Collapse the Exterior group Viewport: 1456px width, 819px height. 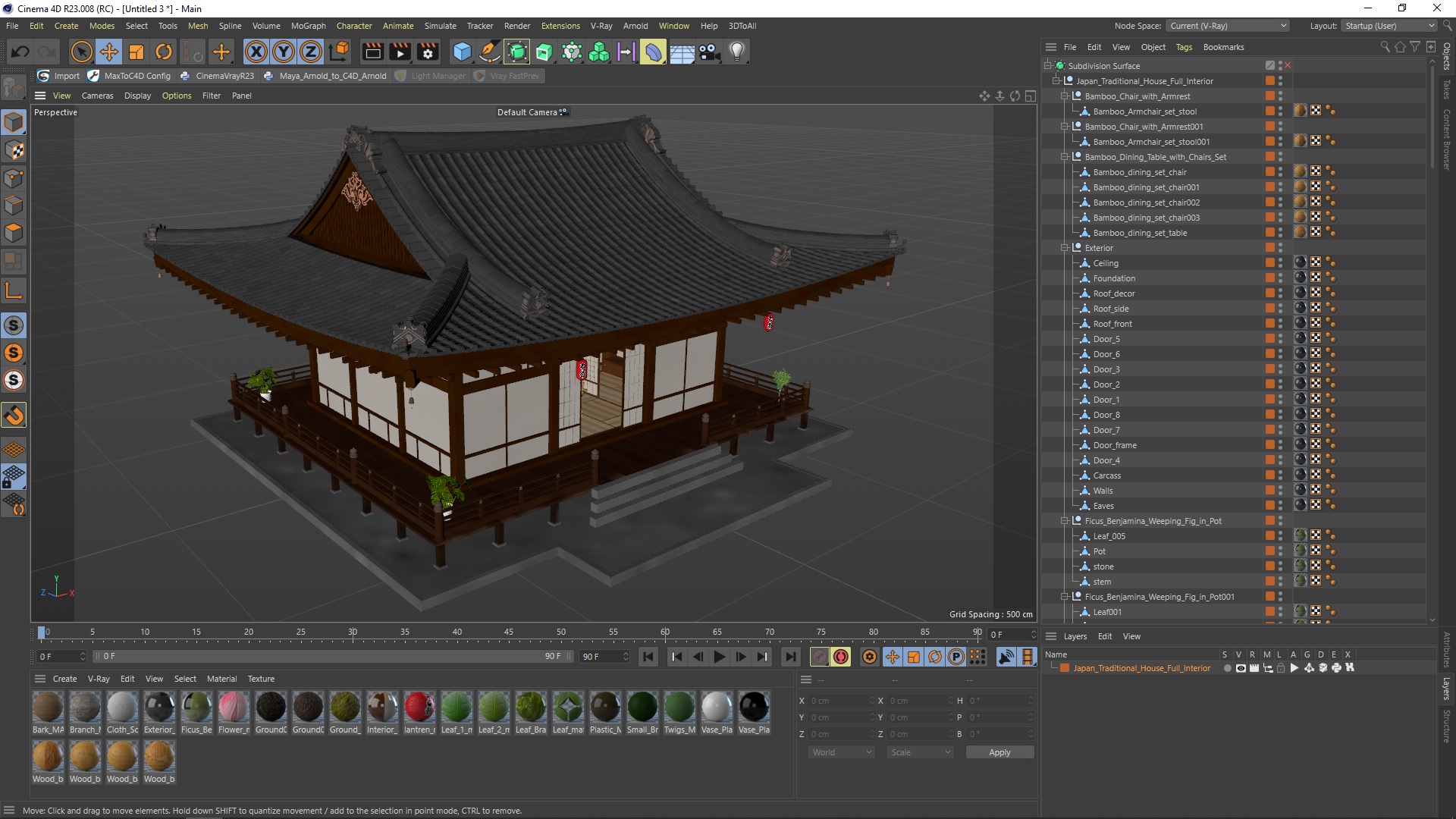tap(1065, 248)
